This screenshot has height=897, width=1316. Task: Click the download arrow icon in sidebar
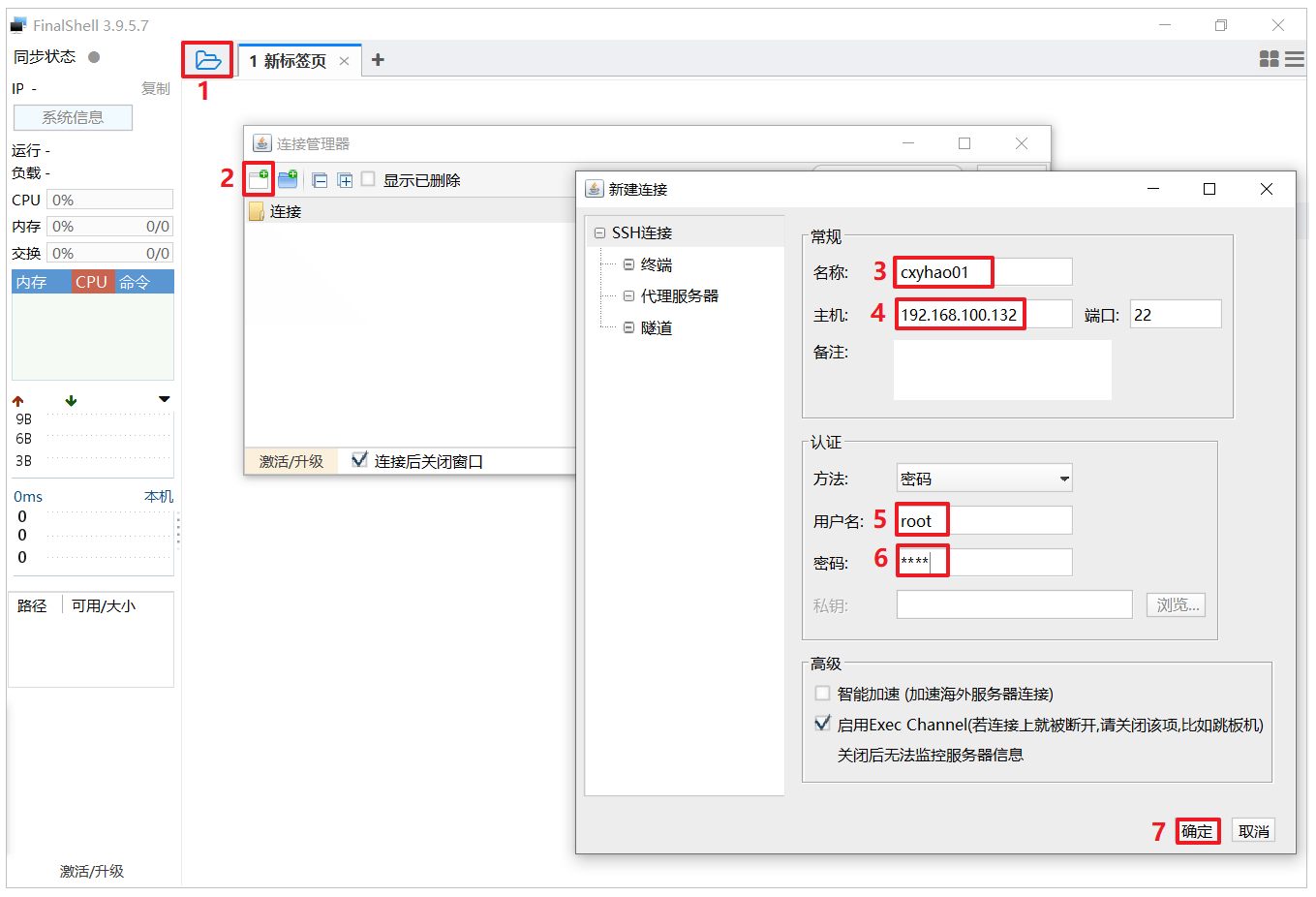71,400
